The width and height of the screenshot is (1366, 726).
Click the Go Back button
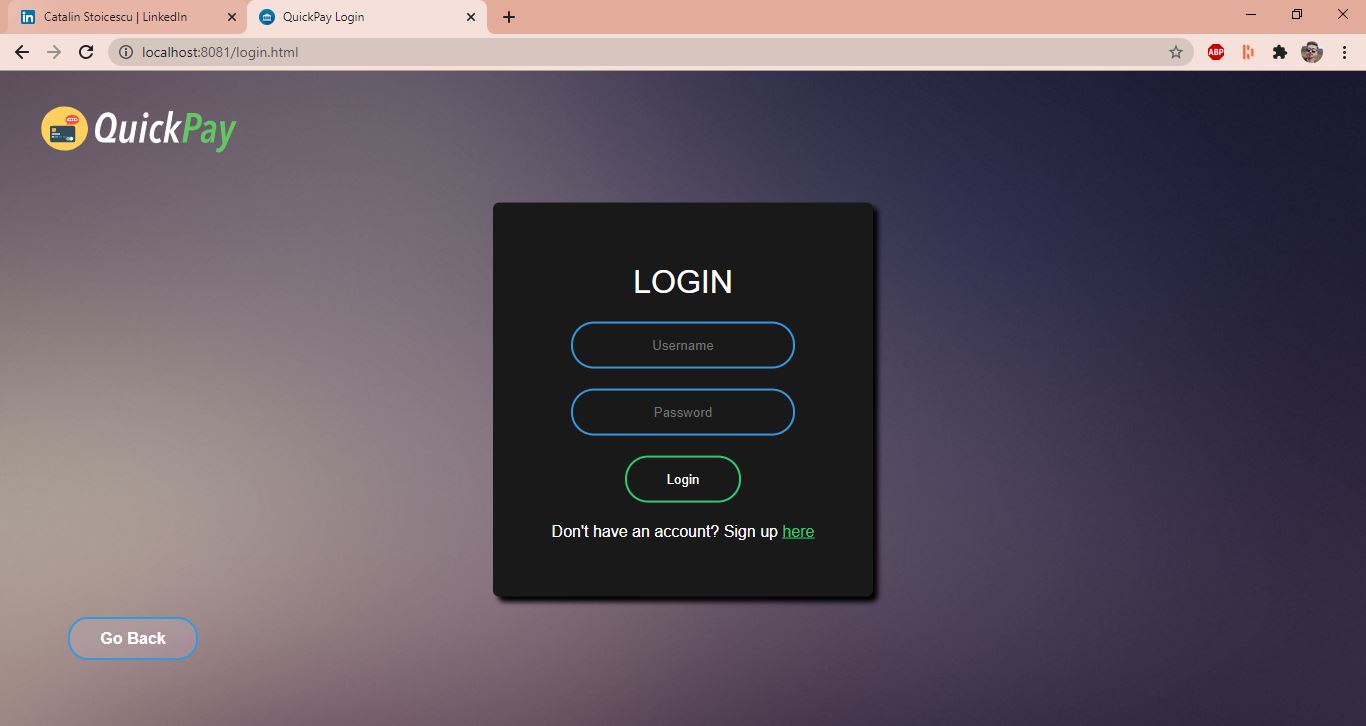(x=133, y=638)
